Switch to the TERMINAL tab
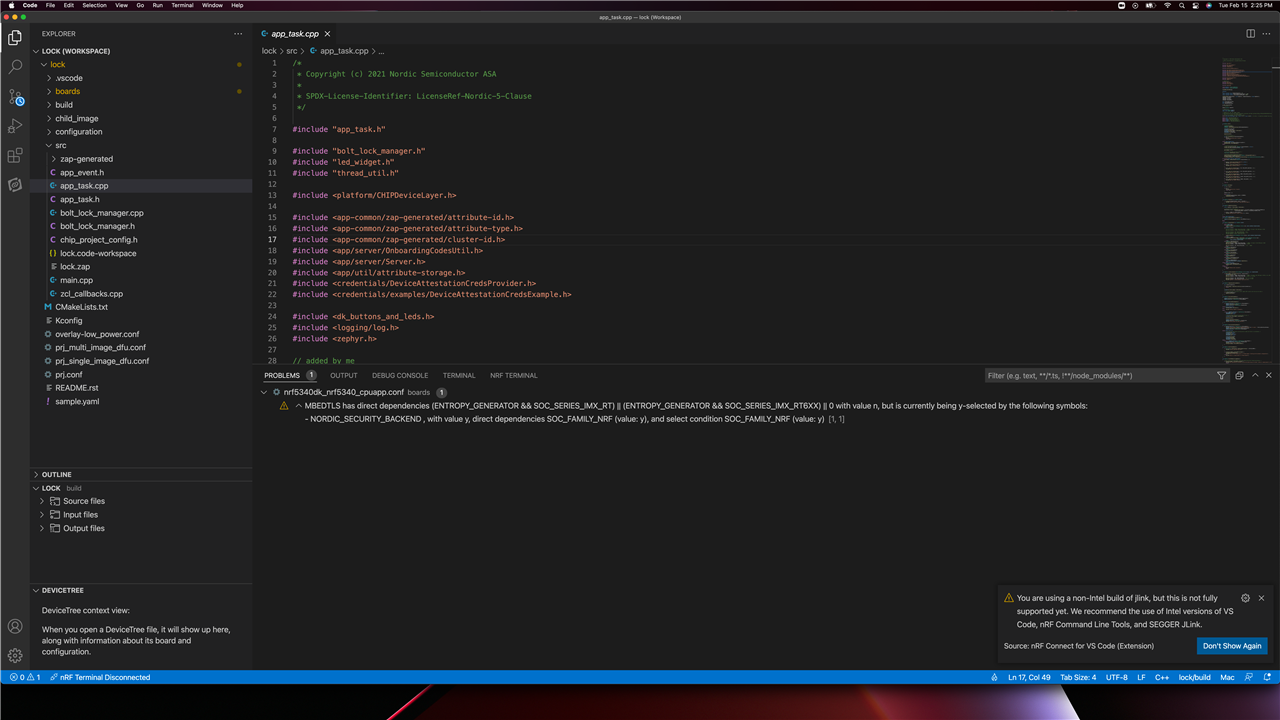Image resolution: width=1280 pixels, height=720 pixels. tap(458, 375)
